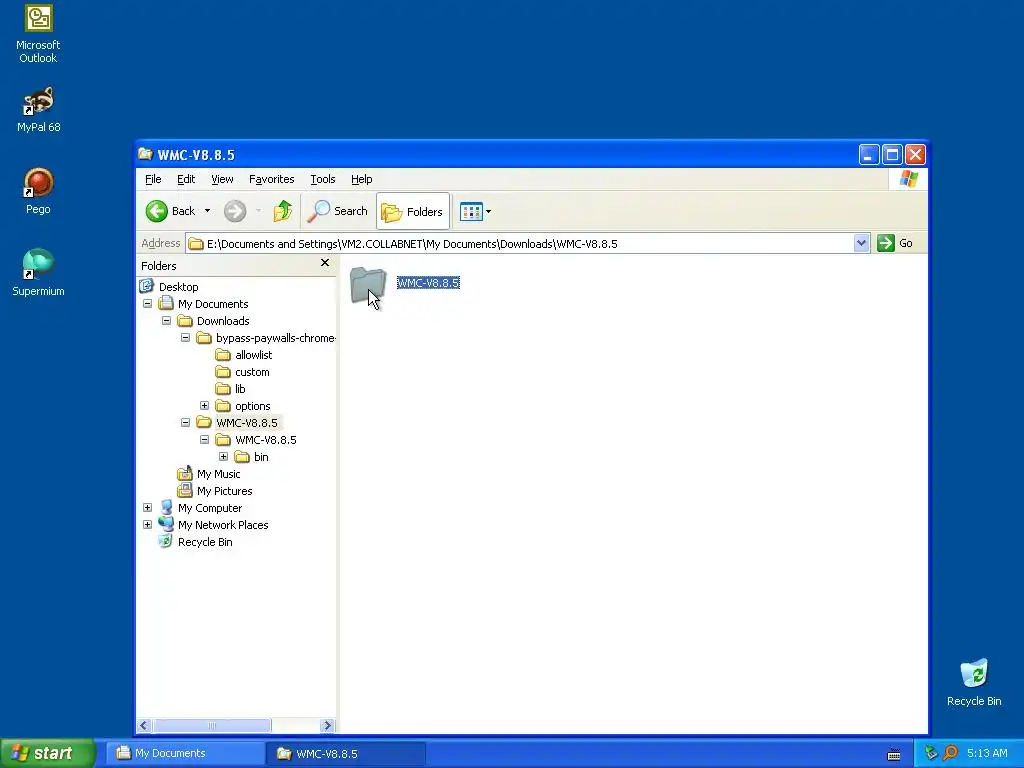
Task: Expand the options folder node
Action: pyautogui.click(x=204, y=406)
